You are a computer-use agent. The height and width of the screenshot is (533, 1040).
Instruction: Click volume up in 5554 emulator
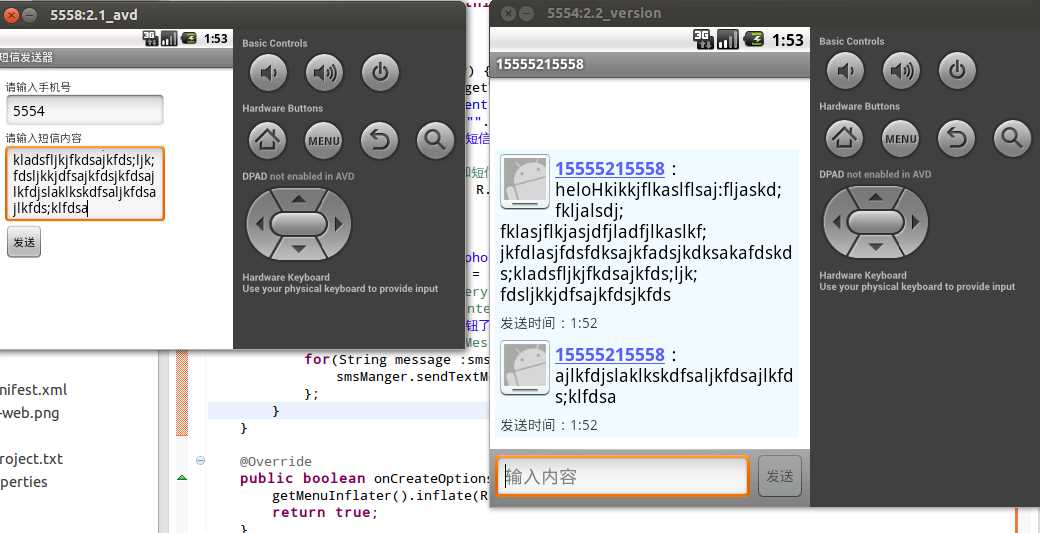[x=901, y=70]
